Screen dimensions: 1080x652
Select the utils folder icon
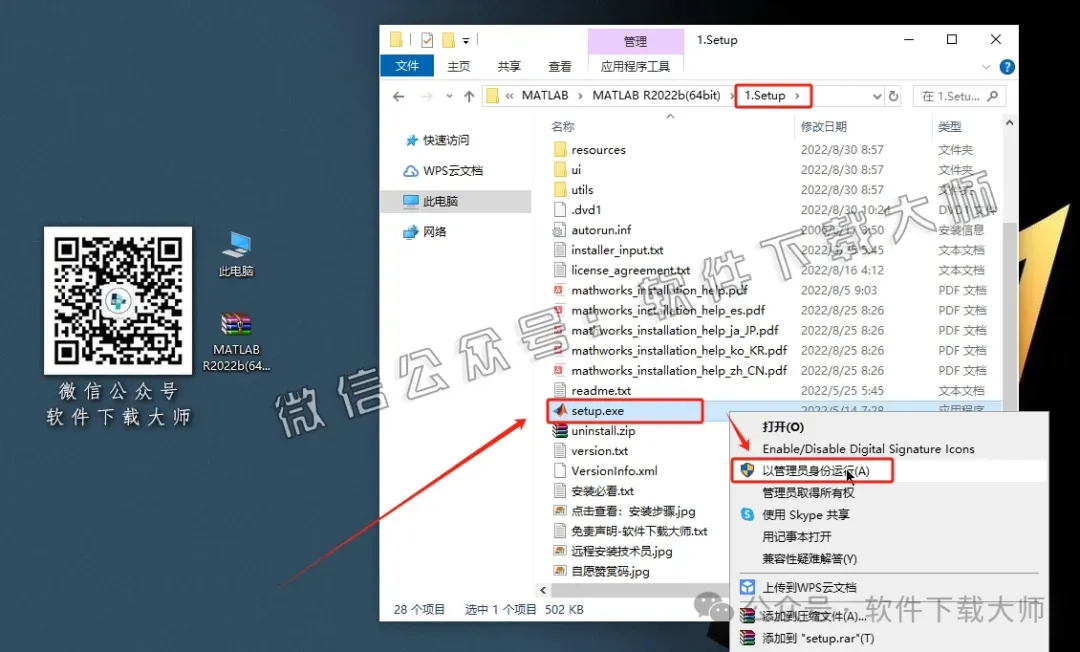[560, 189]
